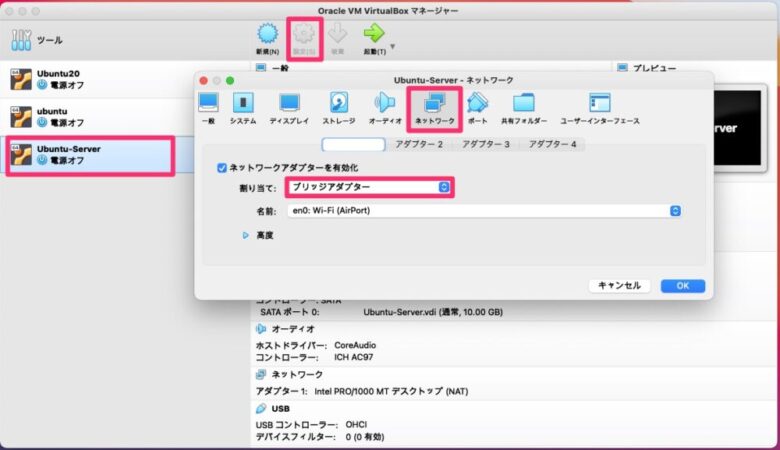Open the 割り当て ブリッジアダプター dropdown
This screenshot has width=780, height=450.
tap(370, 187)
